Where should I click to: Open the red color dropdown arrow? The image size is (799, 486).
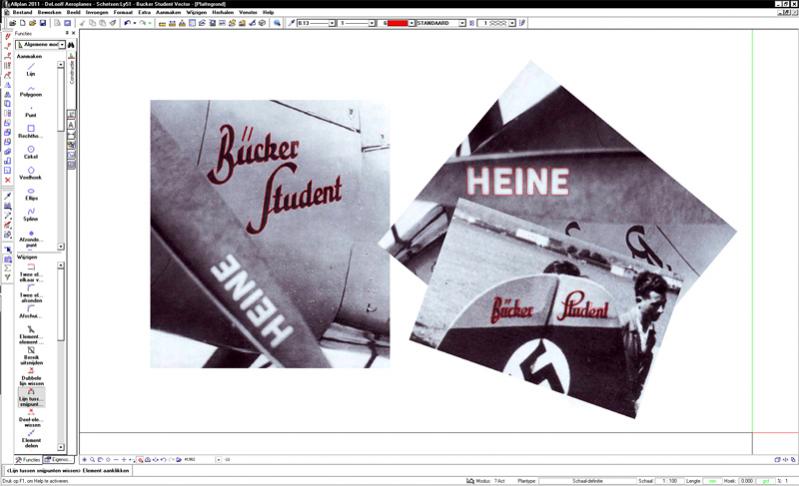click(412, 23)
